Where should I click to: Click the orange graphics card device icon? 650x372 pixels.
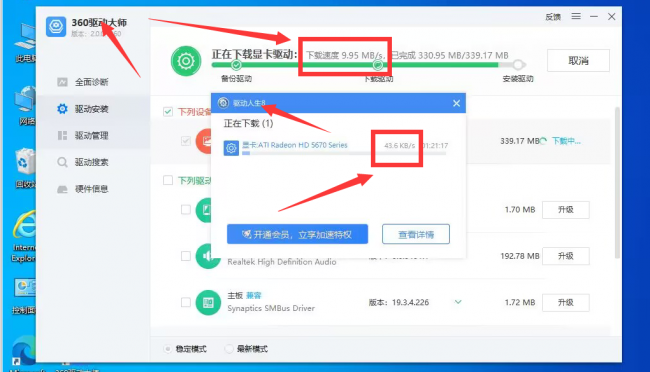tap(204, 141)
